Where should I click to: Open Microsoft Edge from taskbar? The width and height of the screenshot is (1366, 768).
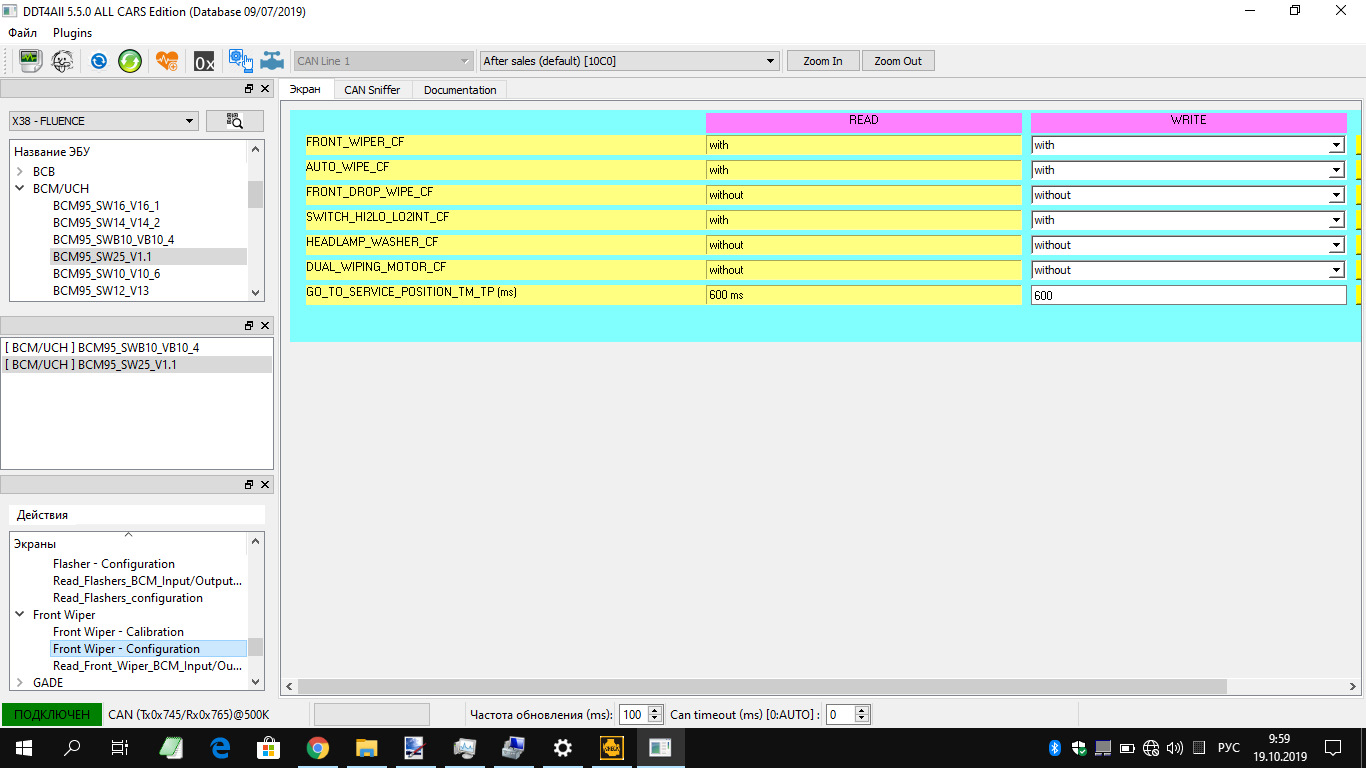[220, 748]
